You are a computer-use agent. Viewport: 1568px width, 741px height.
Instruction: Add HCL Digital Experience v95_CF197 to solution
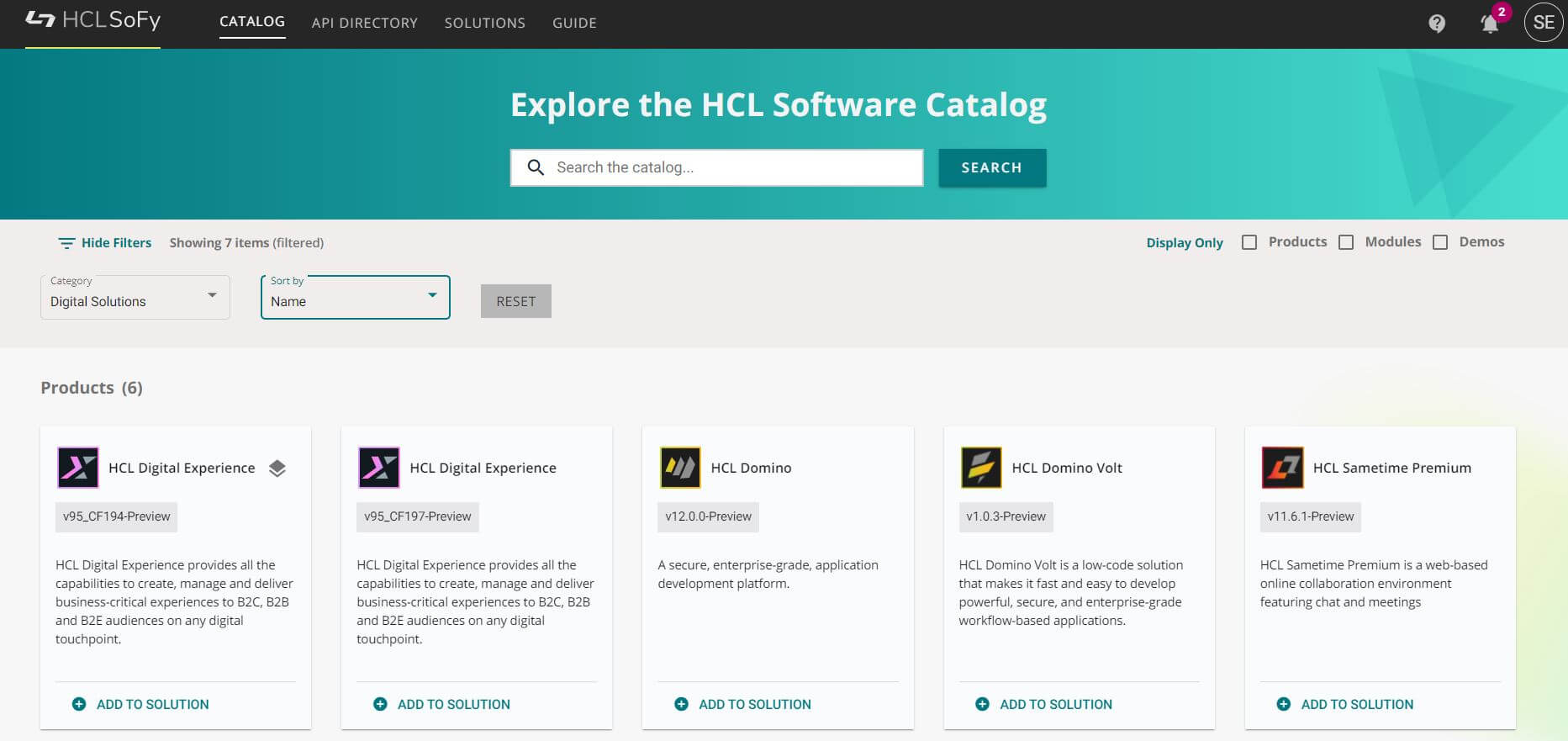pyautogui.click(x=454, y=704)
